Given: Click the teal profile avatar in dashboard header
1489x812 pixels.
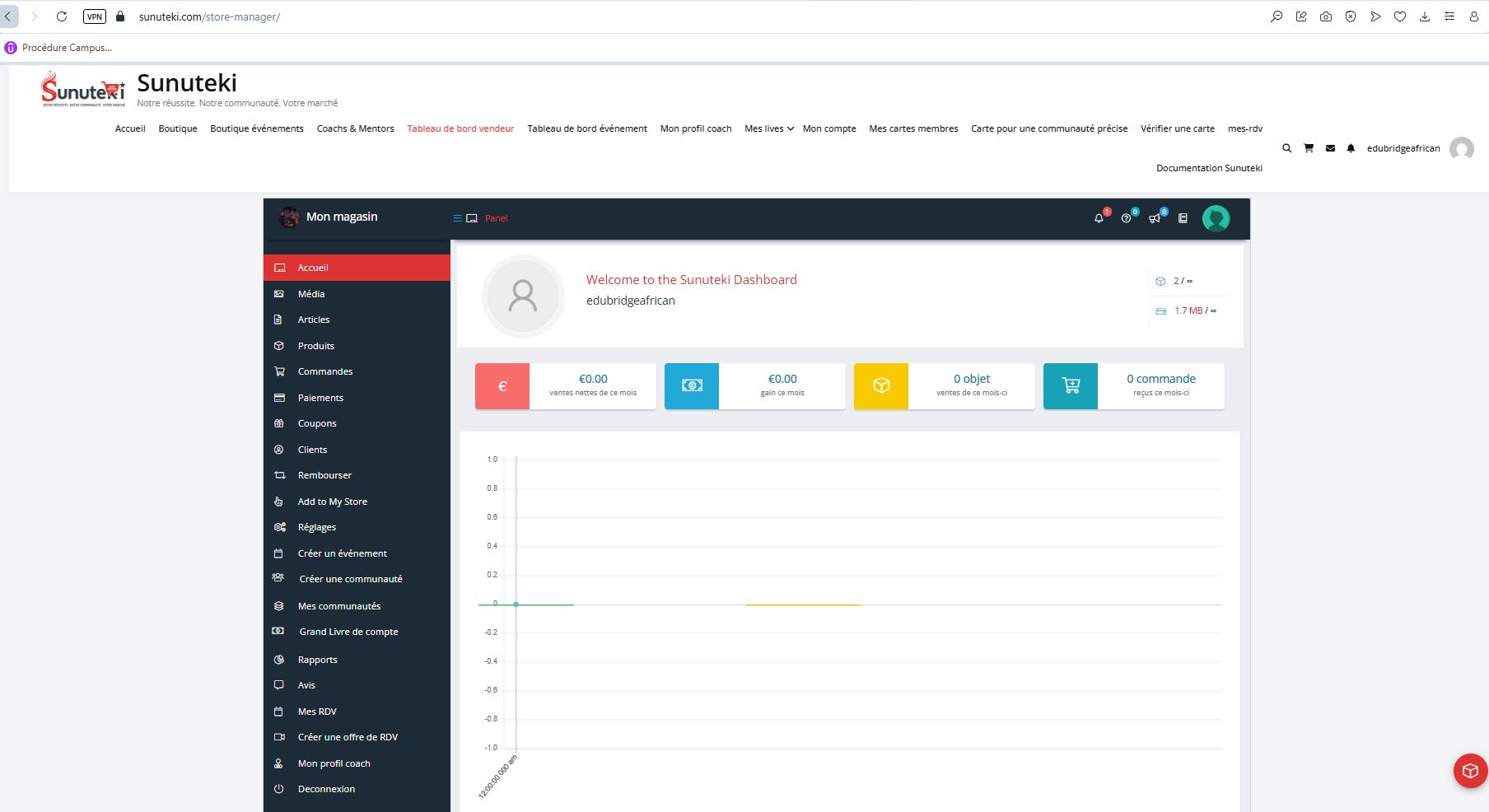Looking at the screenshot, I should [1216, 218].
